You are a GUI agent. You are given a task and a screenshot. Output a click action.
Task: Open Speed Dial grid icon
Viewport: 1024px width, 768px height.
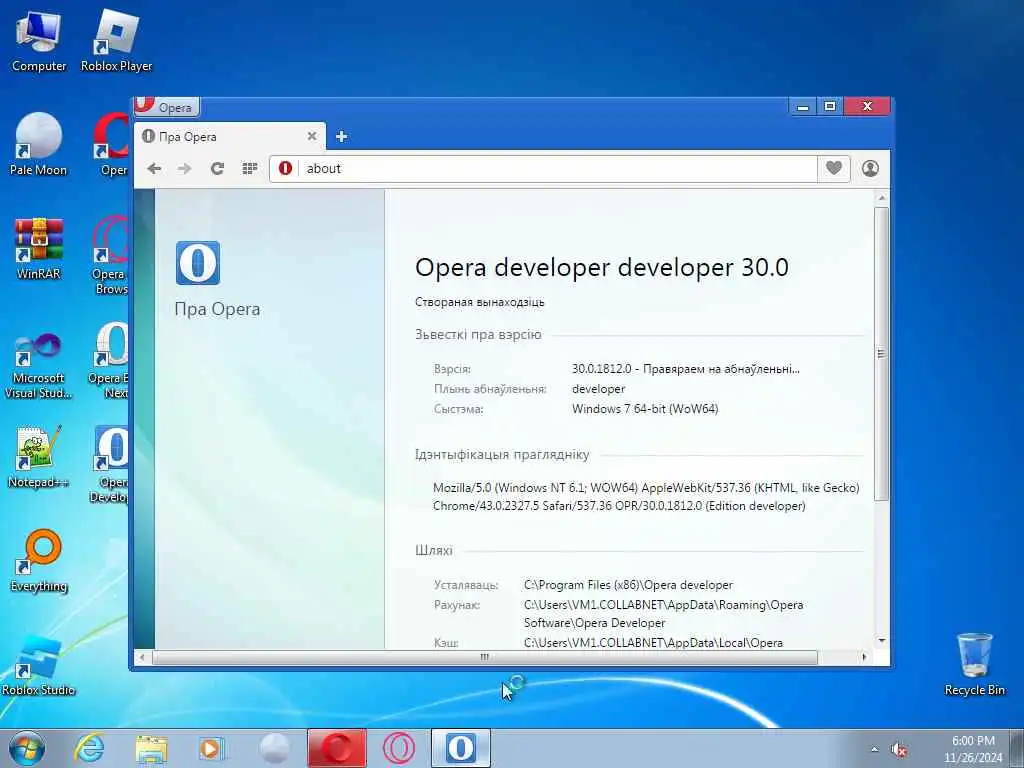[249, 168]
